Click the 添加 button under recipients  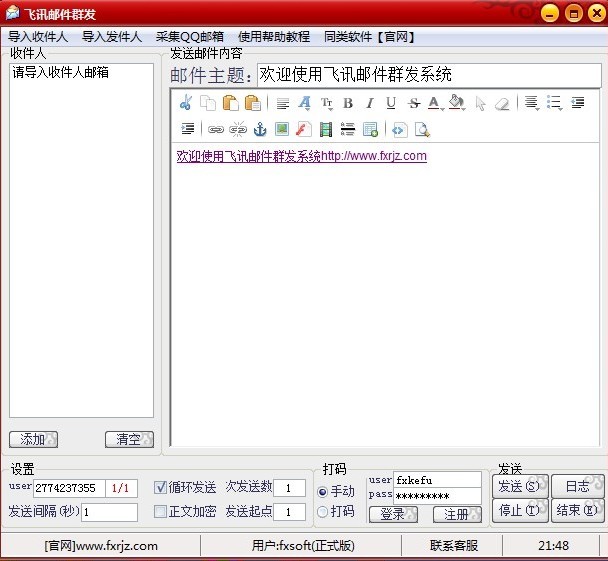tap(33, 440)
